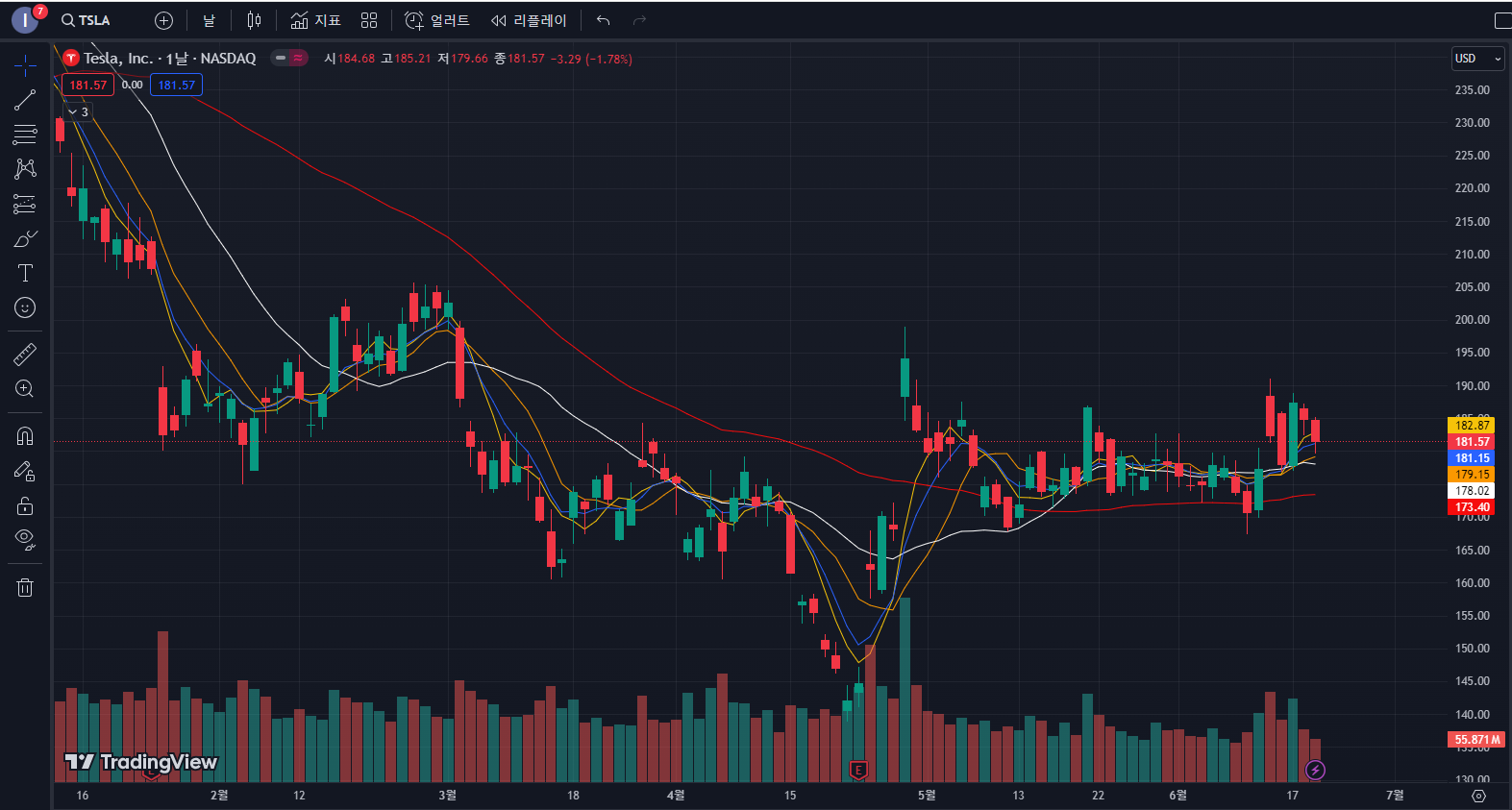Viewport: 1512px width, 810px height.
Task: Redo the last undone action
Action: pyautogui.click(x=639, y=20)
